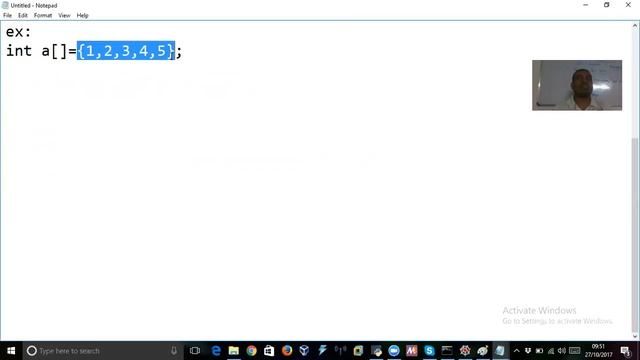Open clock showing 09:51 date

598,351
